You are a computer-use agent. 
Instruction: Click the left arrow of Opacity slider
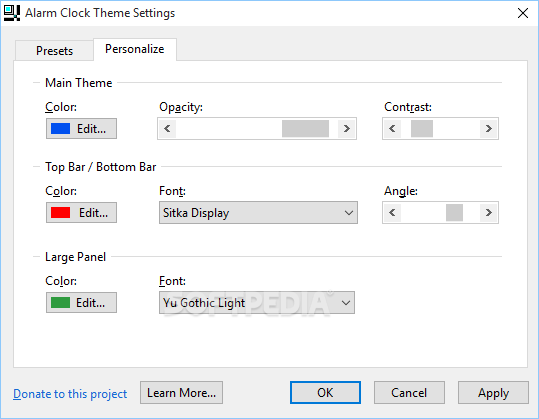coord(167,129)
